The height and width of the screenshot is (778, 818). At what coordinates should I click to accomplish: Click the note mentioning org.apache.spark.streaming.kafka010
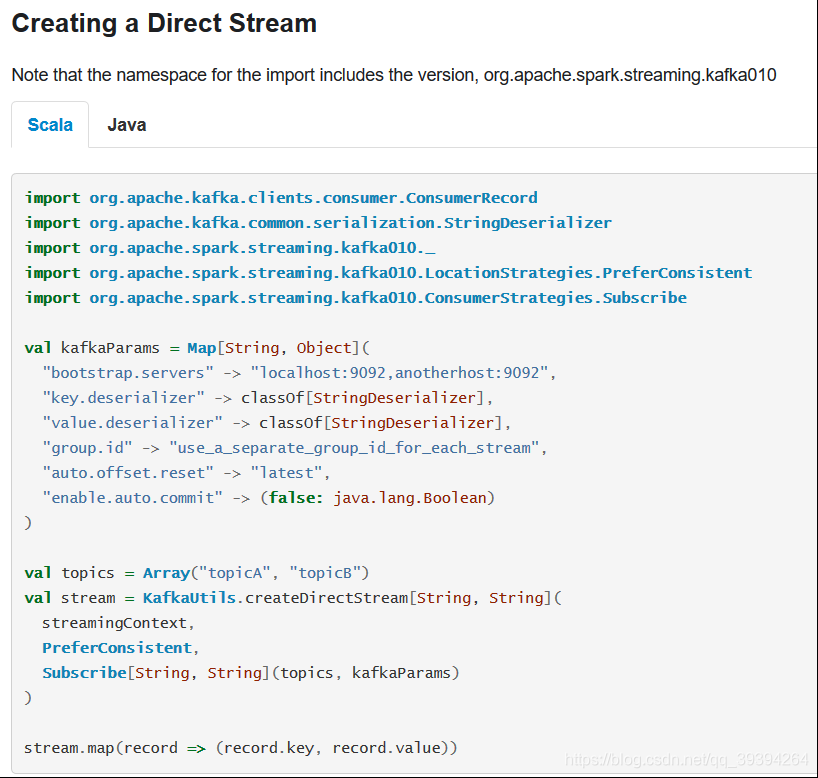[394, 75]
